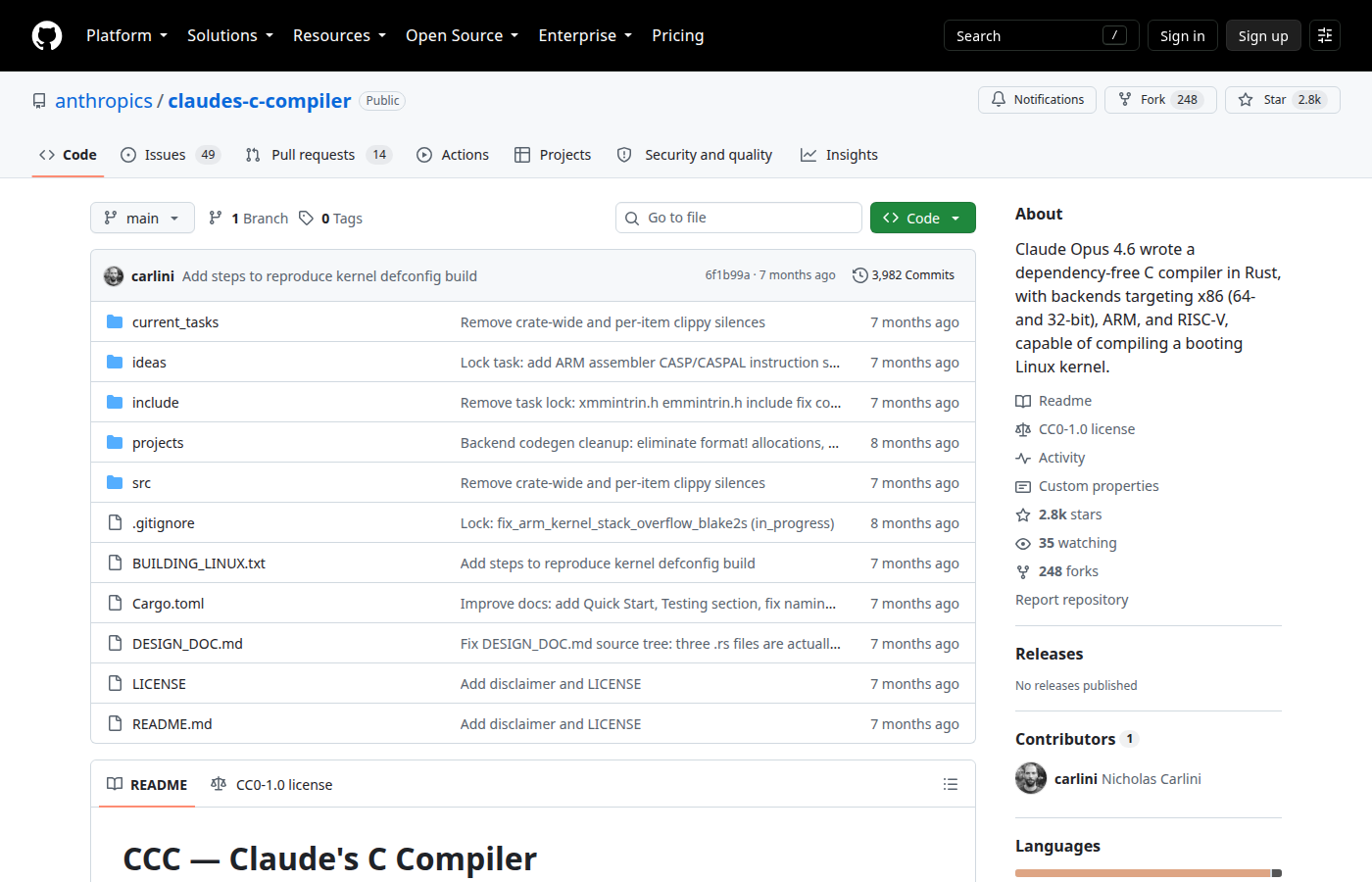
Task: Click the .gitignore file icon
Action: click(115, 522)
